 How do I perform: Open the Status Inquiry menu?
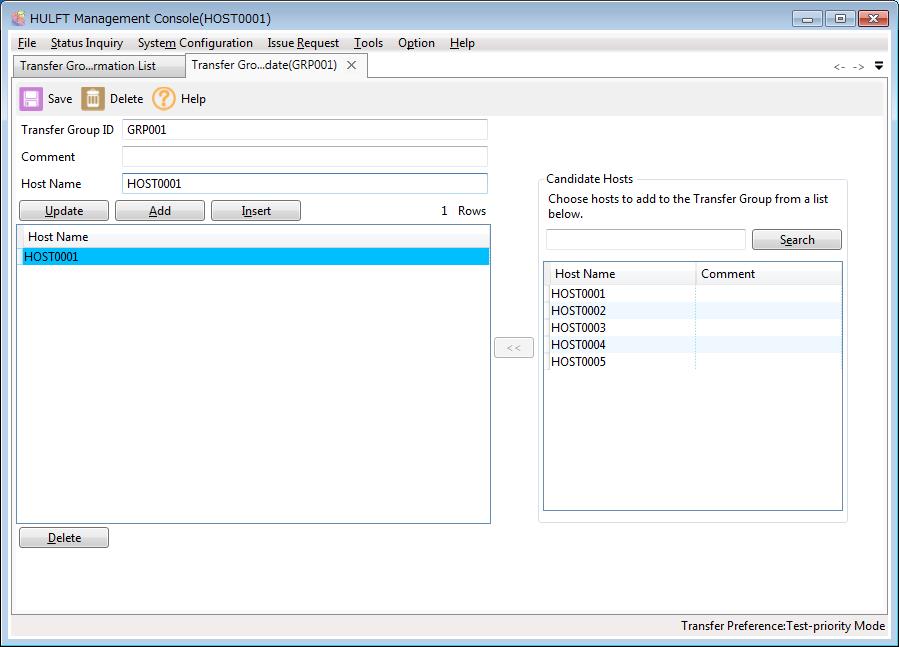click(87, 43)
